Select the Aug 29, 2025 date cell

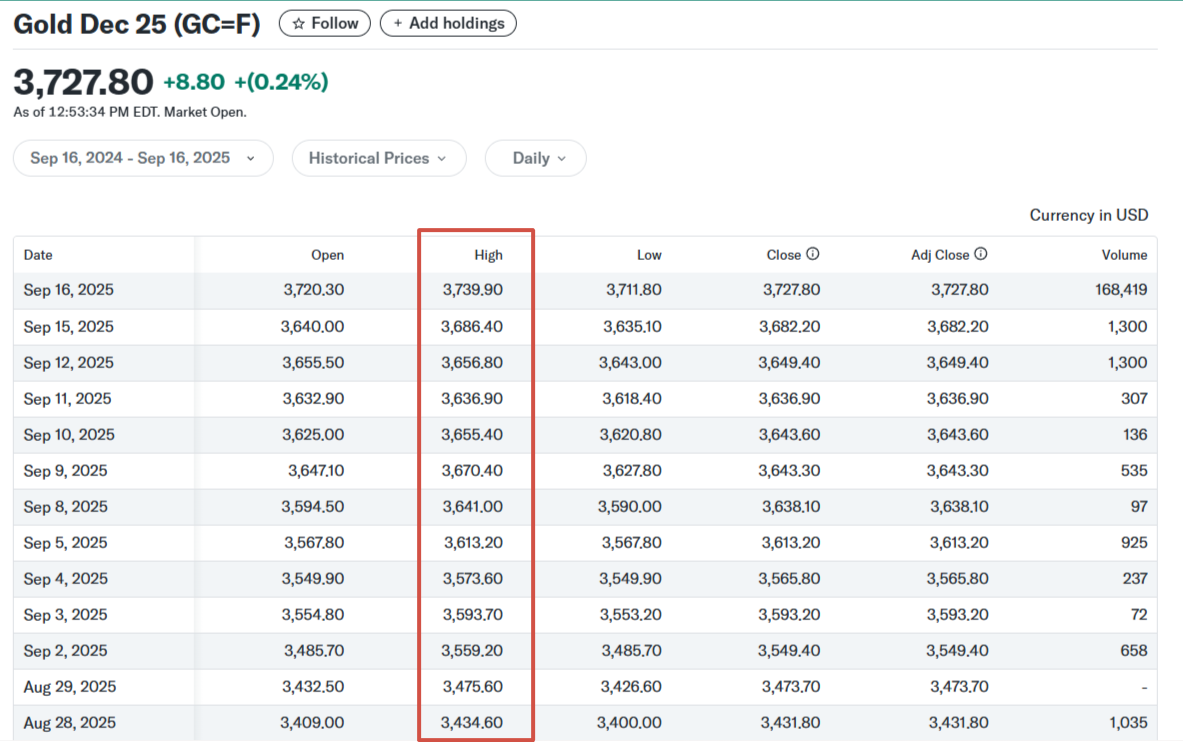(x=69, y=687)
